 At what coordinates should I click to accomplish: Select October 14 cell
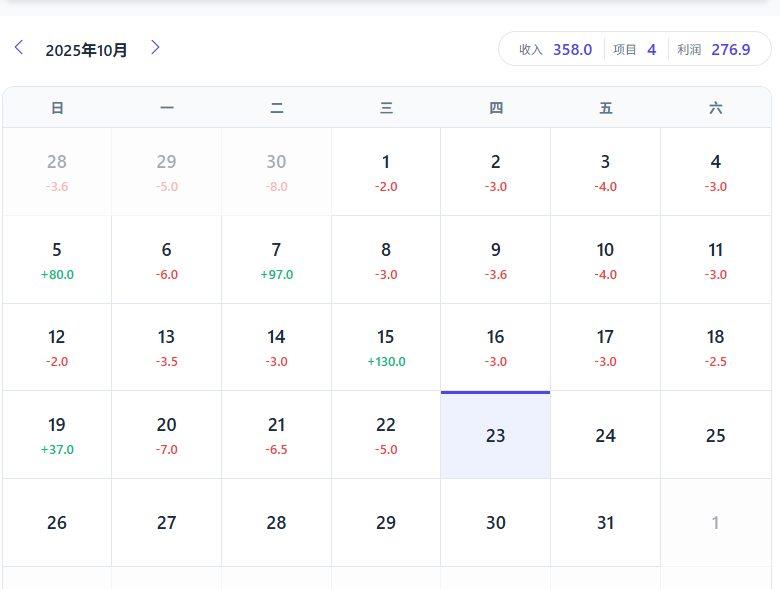coord(277,347)
